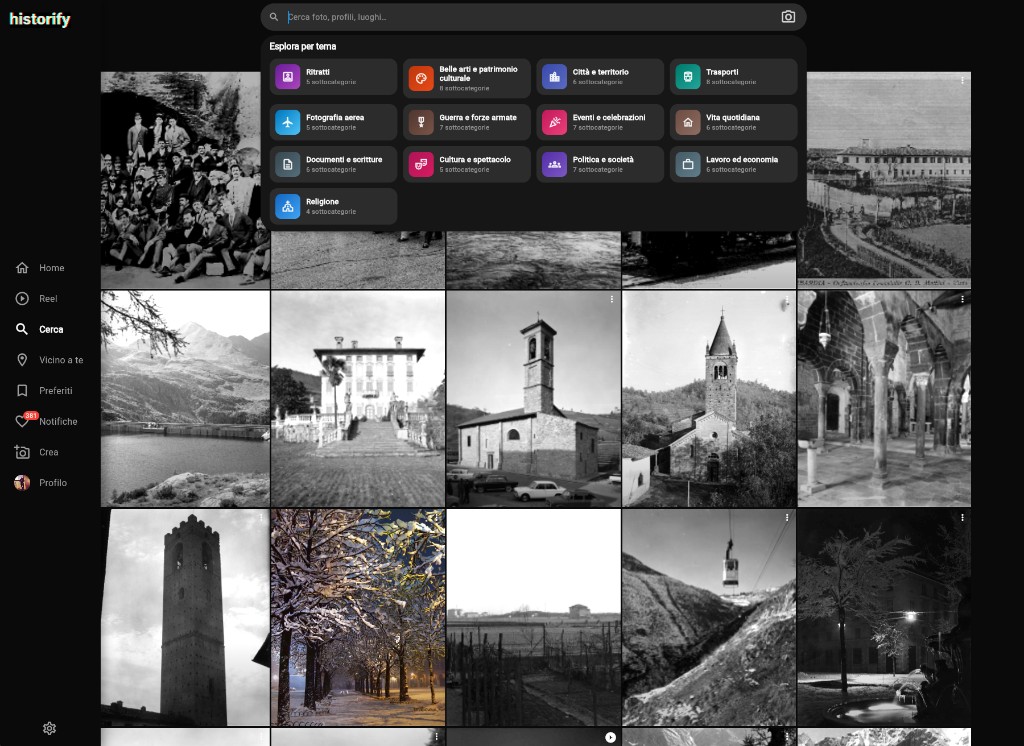This screenshot has height=746, width=1024.
Task: Open Trasporti theme text label
Action: pyautogui.click(x=722, y=72)
